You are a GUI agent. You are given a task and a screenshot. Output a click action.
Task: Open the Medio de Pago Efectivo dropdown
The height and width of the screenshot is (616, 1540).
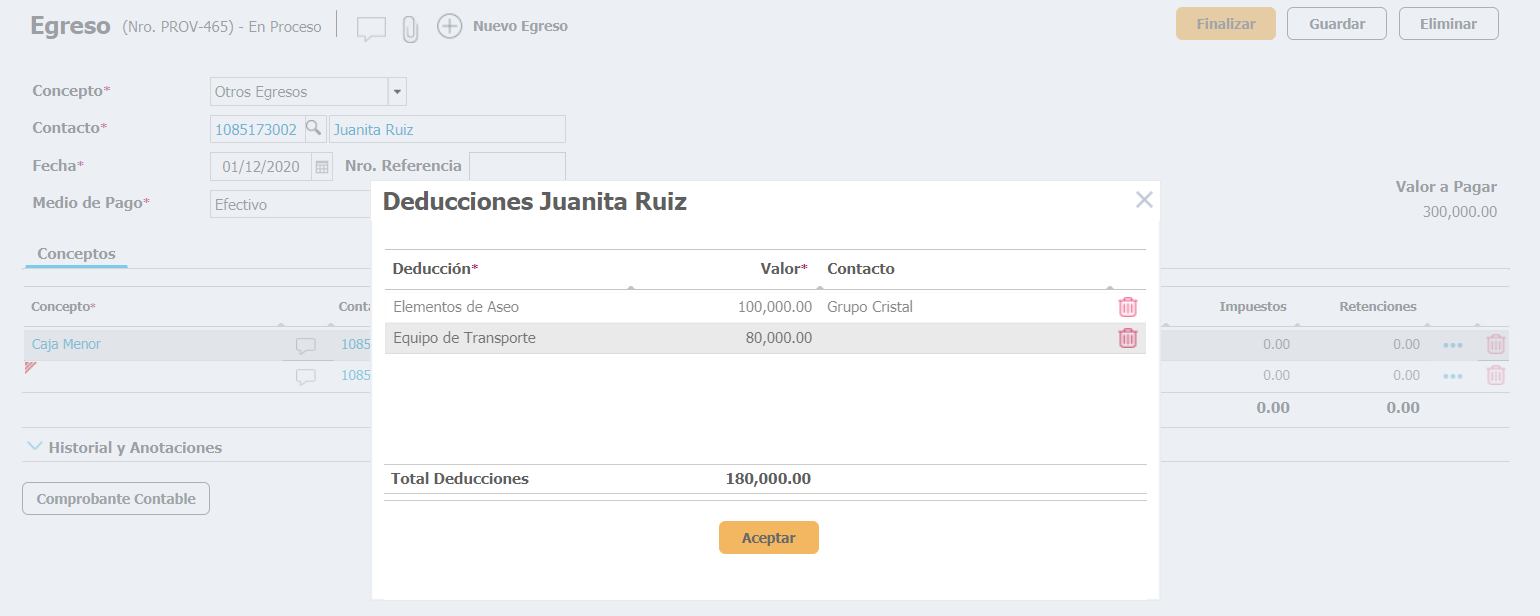pos(290,204)
